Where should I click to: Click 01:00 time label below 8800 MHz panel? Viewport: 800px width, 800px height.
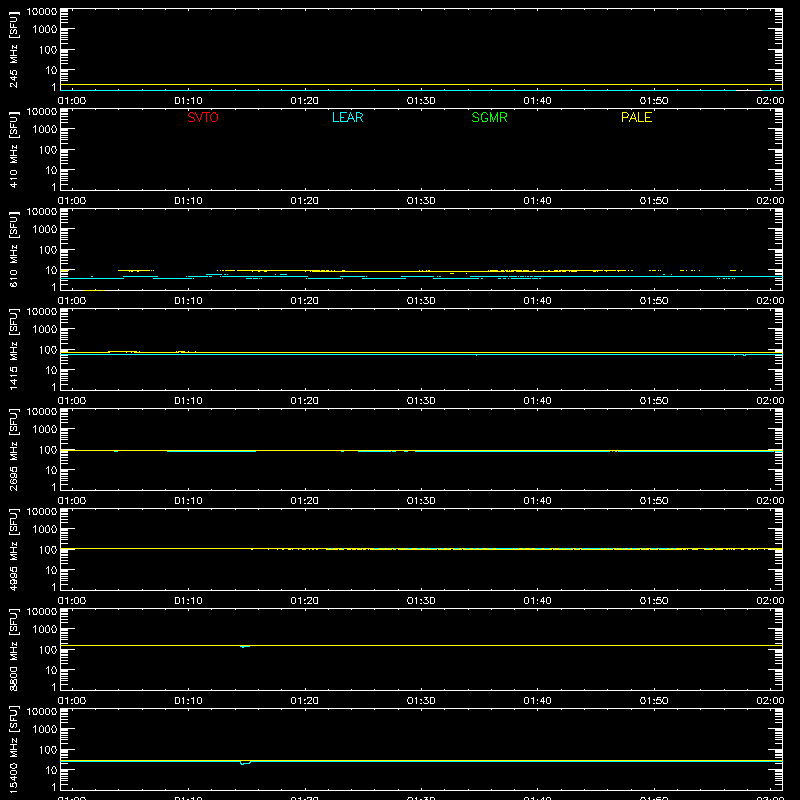(x=72, y=701)
